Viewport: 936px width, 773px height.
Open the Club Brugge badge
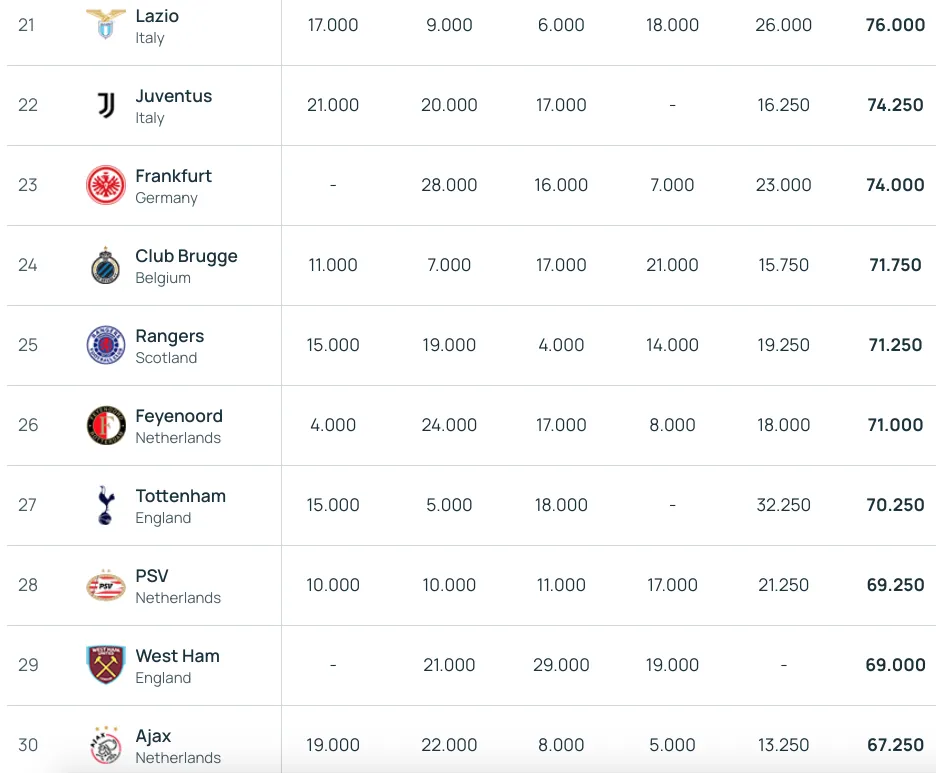(x=106, y=265)
